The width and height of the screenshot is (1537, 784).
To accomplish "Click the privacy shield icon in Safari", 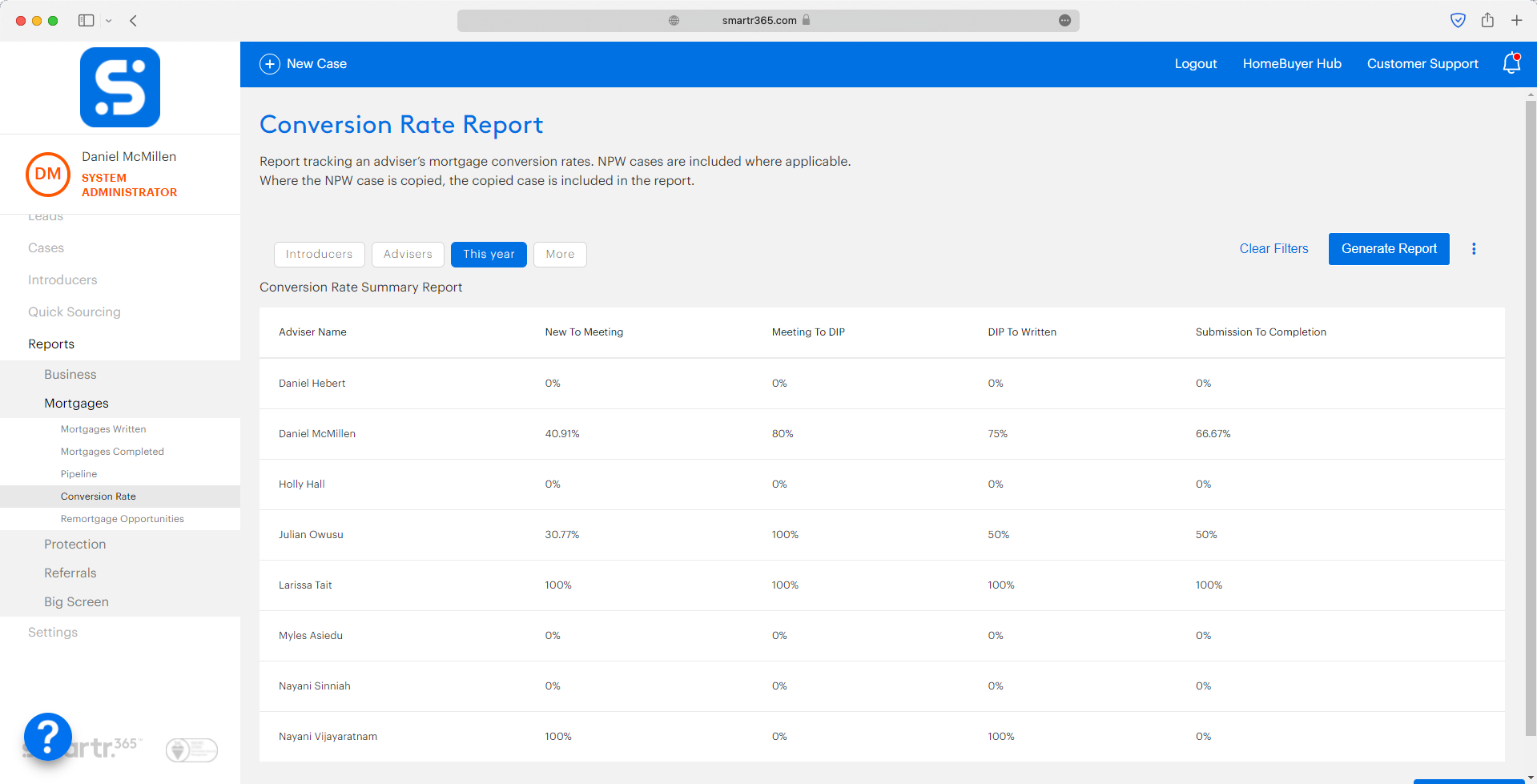I will tap(1458, 21).
